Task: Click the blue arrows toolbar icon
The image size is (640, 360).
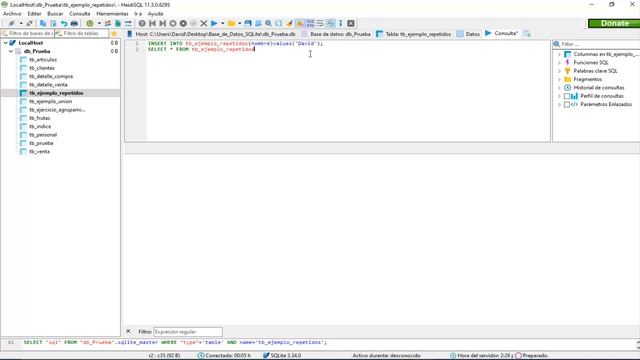Action: point(128,24)
